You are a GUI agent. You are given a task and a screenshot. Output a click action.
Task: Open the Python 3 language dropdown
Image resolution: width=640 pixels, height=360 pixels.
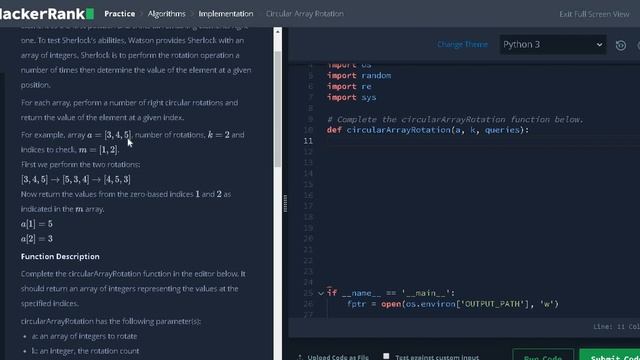pyautogui.click(x=553, y=44)
